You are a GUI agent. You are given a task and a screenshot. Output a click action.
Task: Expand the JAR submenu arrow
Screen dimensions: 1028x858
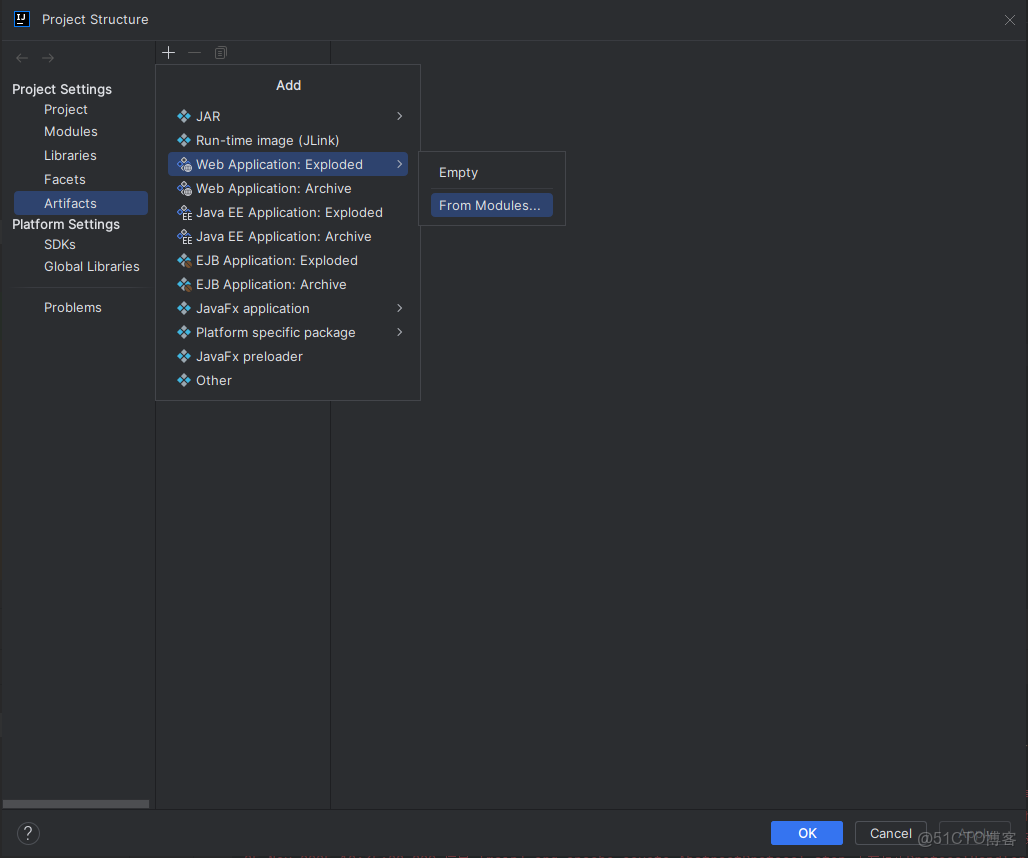point(399,116)
